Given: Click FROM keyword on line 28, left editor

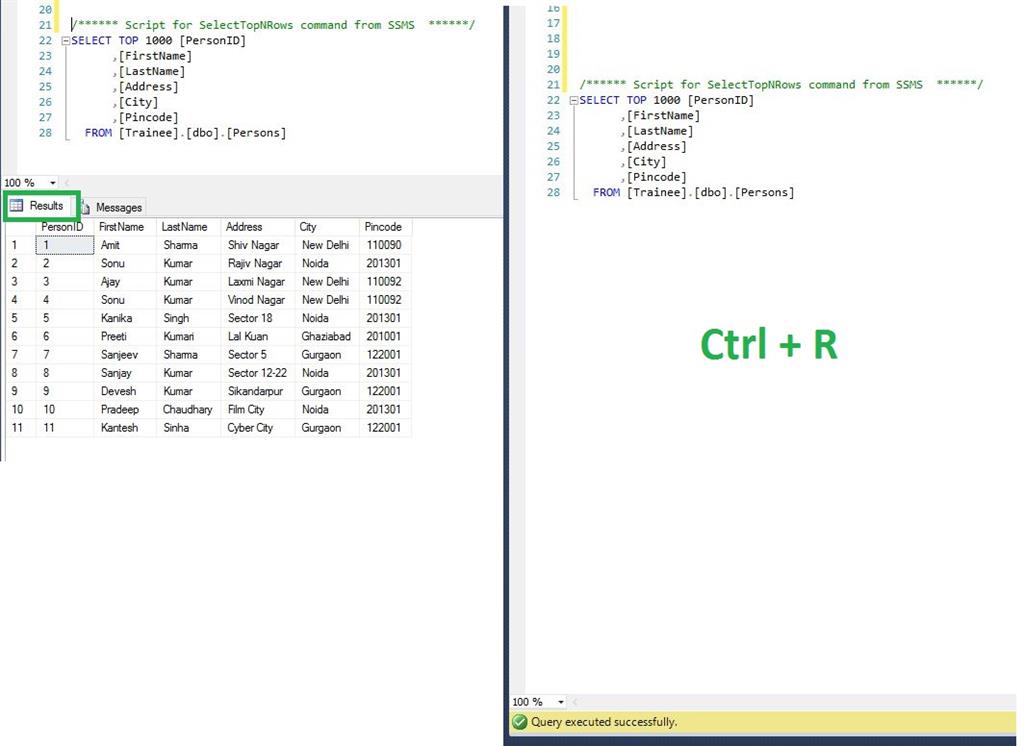Looking at the screenshot, I should click(98, 133).
